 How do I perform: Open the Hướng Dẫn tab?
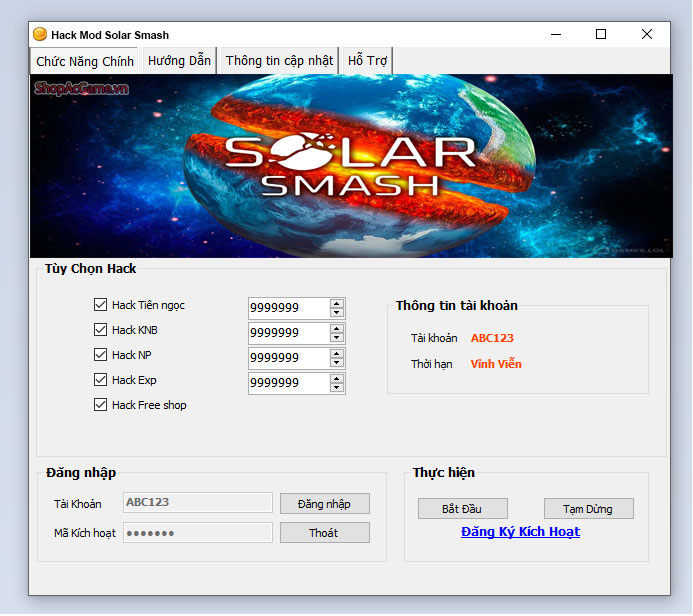179,61
